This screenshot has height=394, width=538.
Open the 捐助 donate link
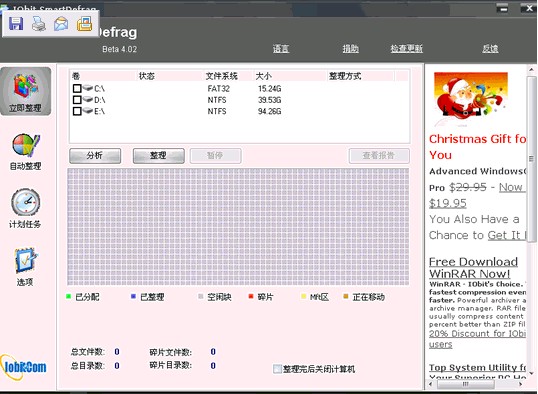click(x=351, y=49)
